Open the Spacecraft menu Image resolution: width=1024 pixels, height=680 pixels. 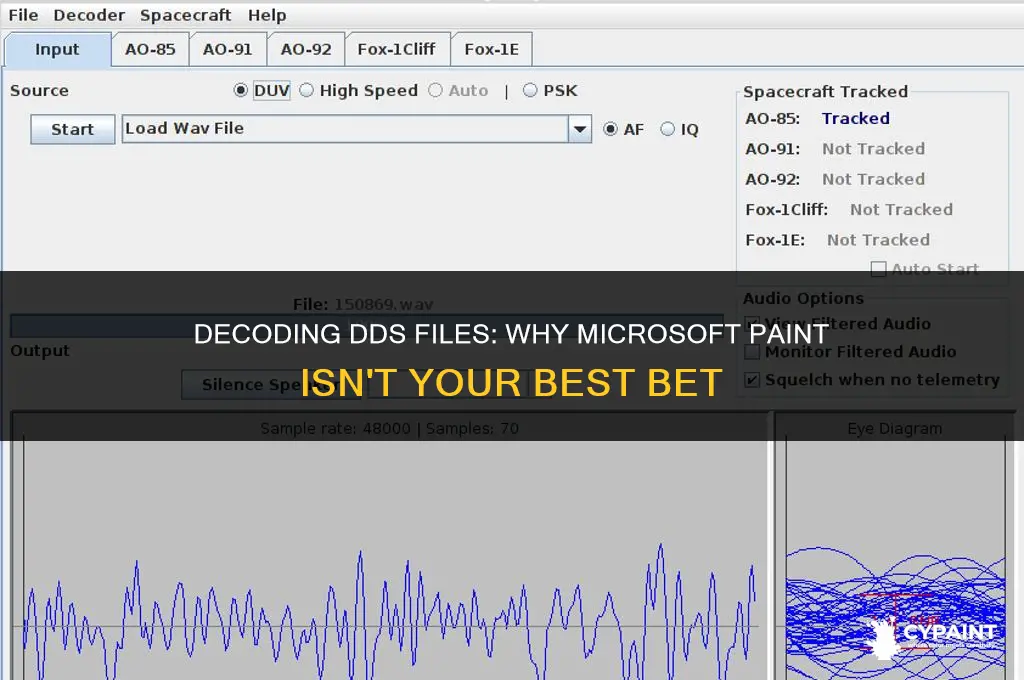point(185,14)
